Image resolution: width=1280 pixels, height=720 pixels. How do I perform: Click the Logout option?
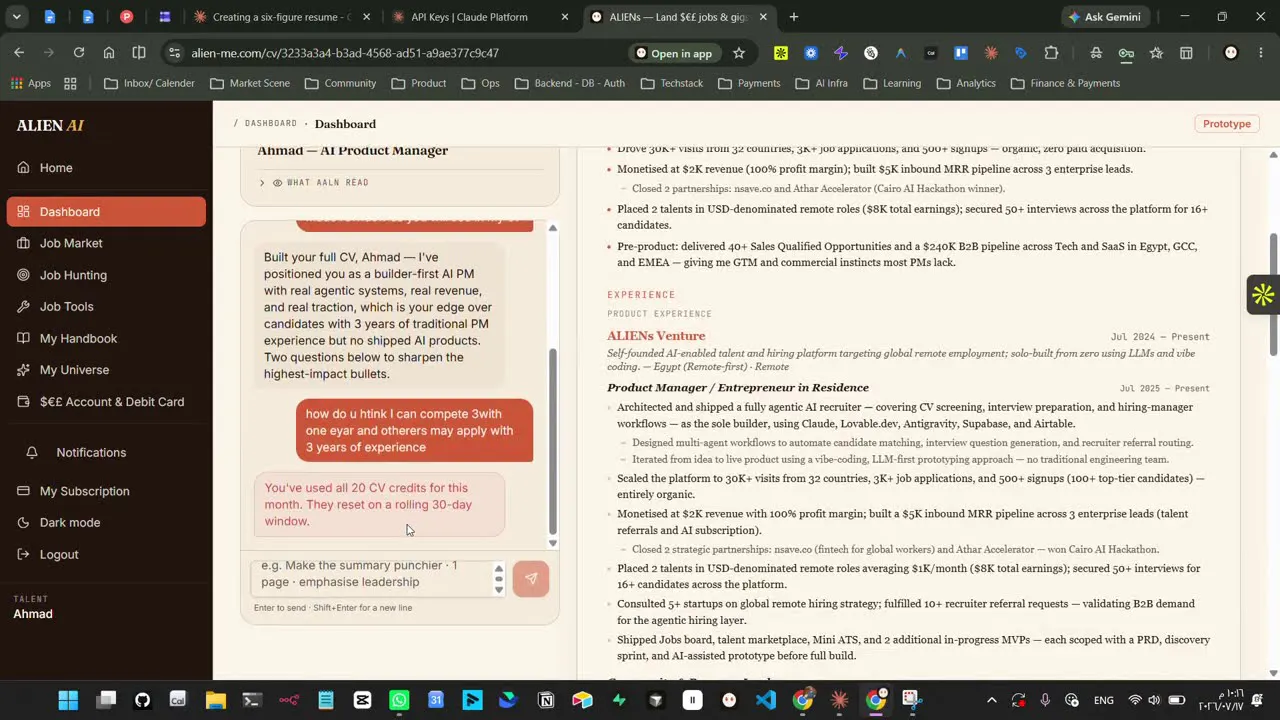pos(106,555)
